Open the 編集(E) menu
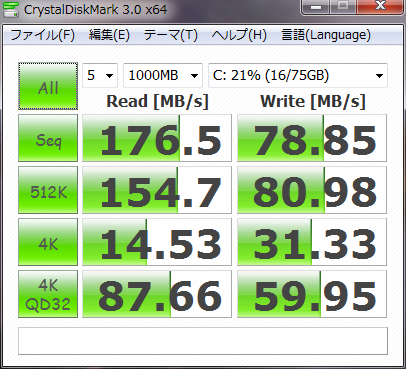Screen dimensions: 406x369 (109, 35)
